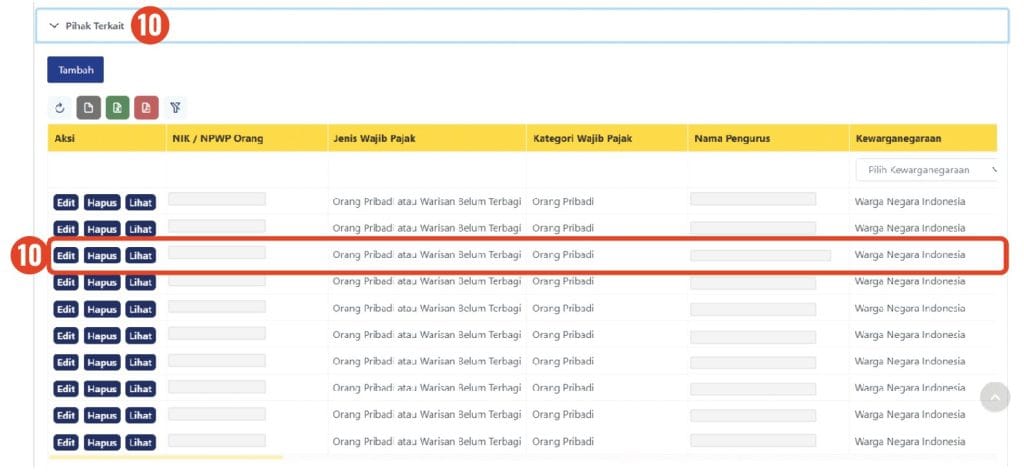Click Edit in the last table row
Screen dimensions: 1024x474
point(66,443)
